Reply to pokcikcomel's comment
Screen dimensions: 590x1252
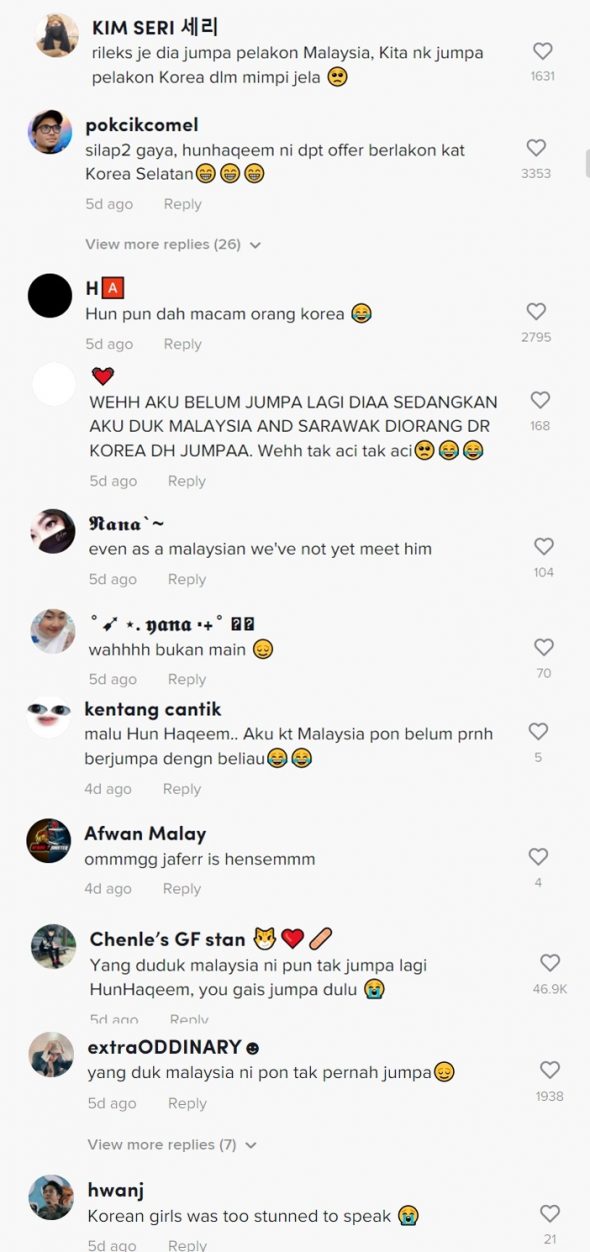click(182, 204)
